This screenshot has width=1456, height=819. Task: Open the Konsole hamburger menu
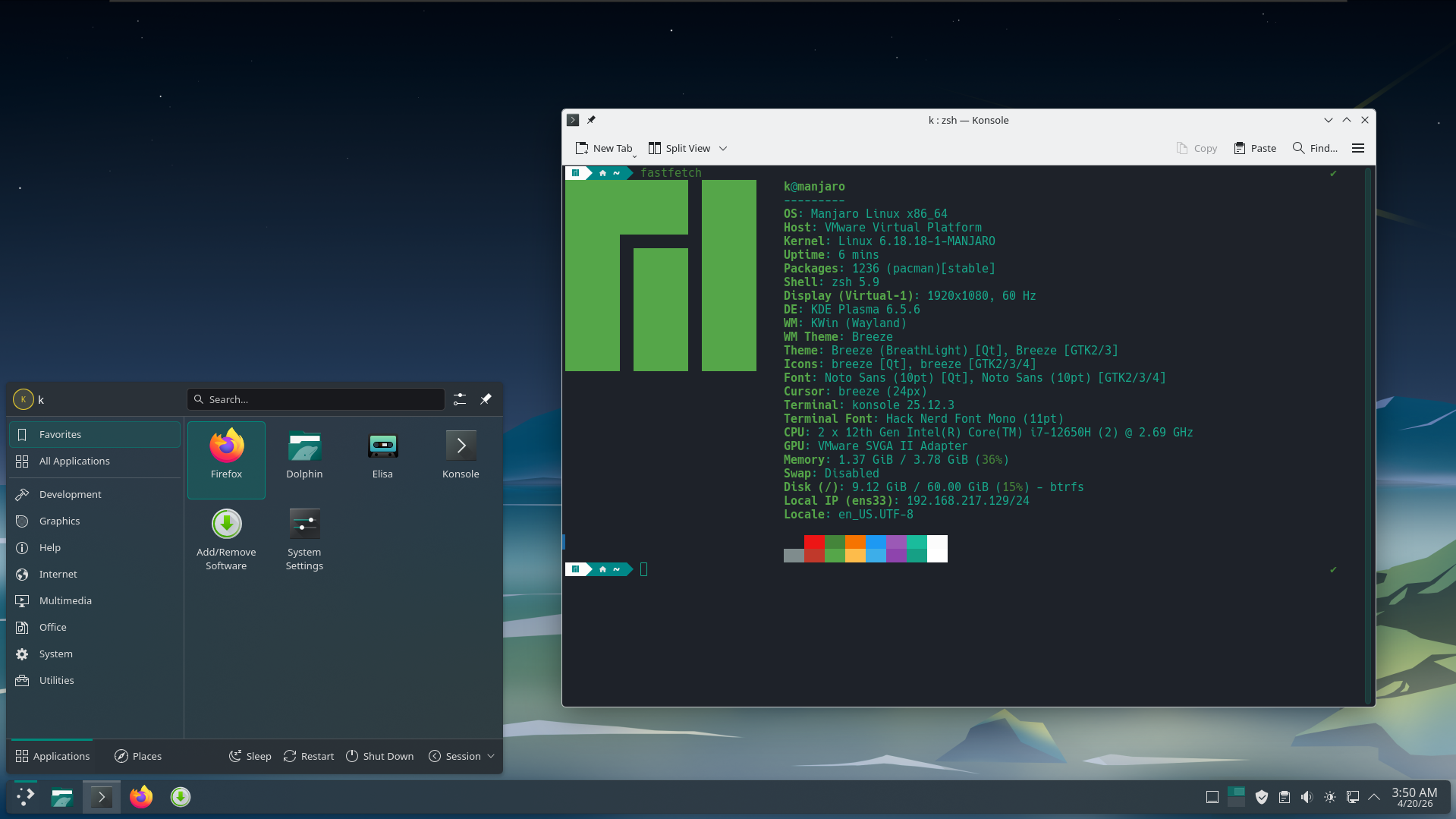[x=1358, y=148]
